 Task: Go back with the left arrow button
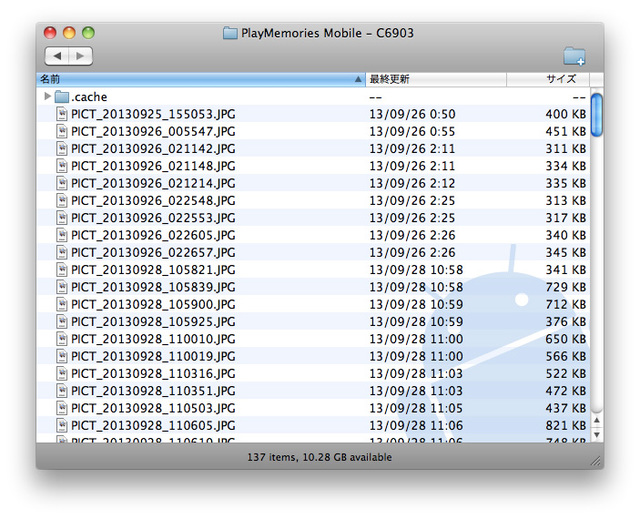click(x=57, y=56)
